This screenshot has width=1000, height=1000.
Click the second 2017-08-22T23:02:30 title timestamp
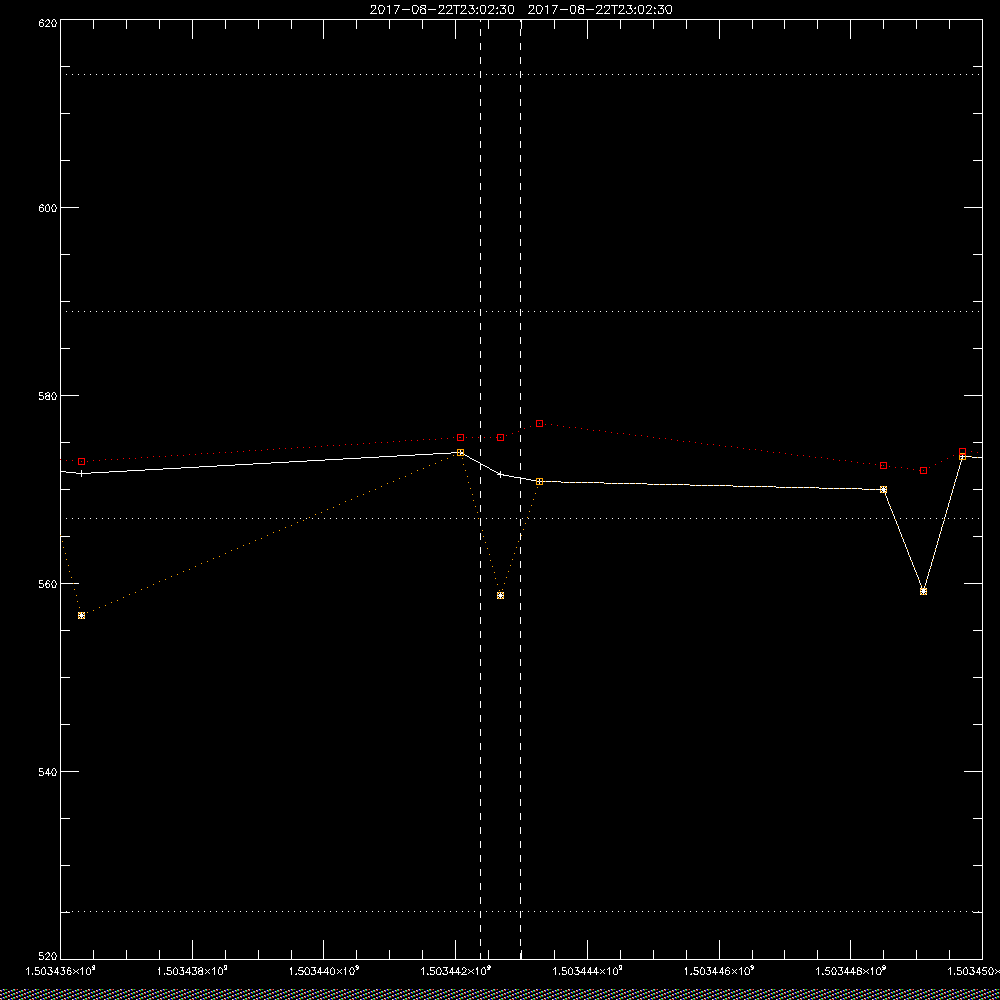tap(599, 10)
